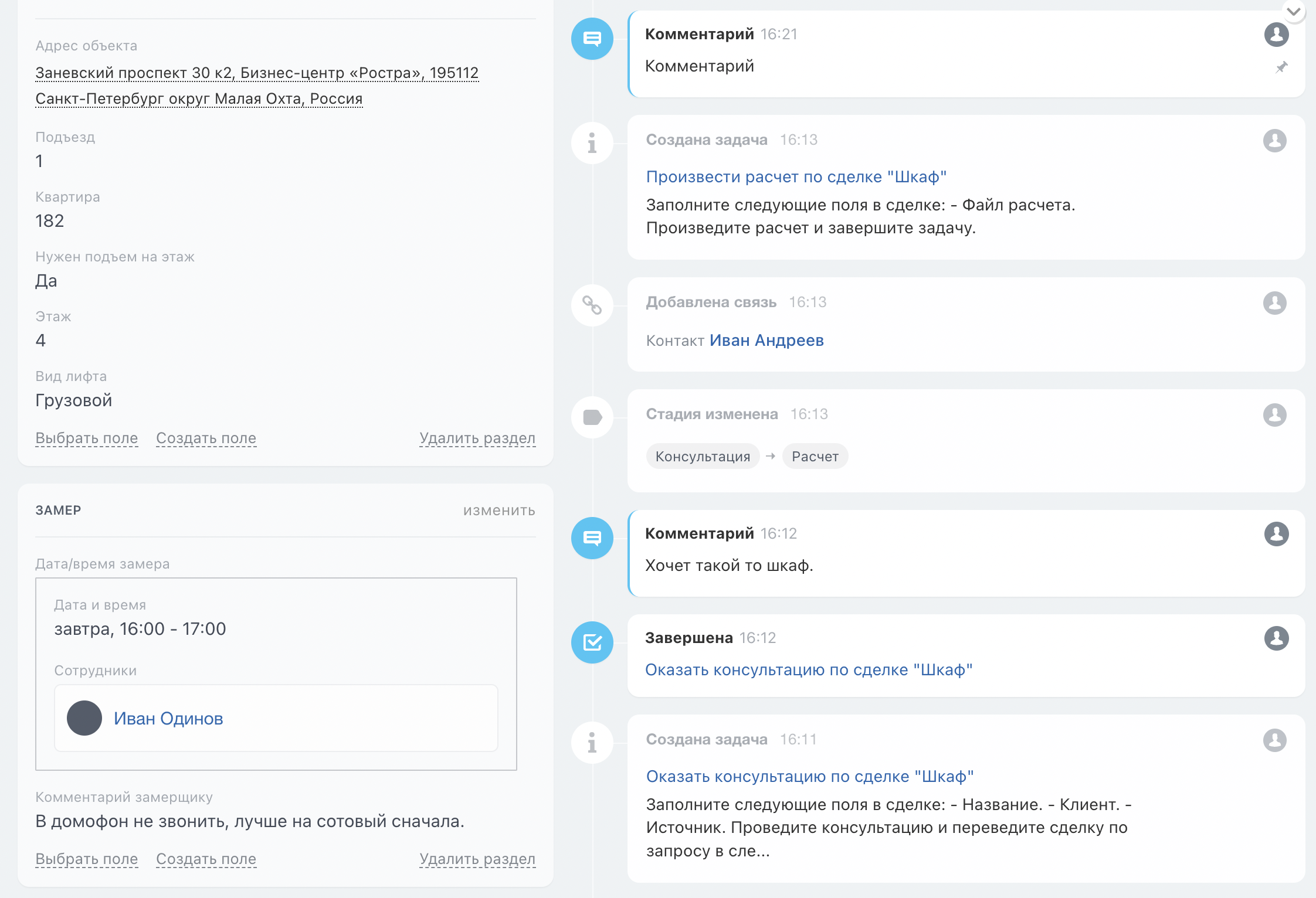Screen dimensions: 1316x898
Task: Click Удалить раздел in ЗАМЕР section
Action: click(477, 859)
